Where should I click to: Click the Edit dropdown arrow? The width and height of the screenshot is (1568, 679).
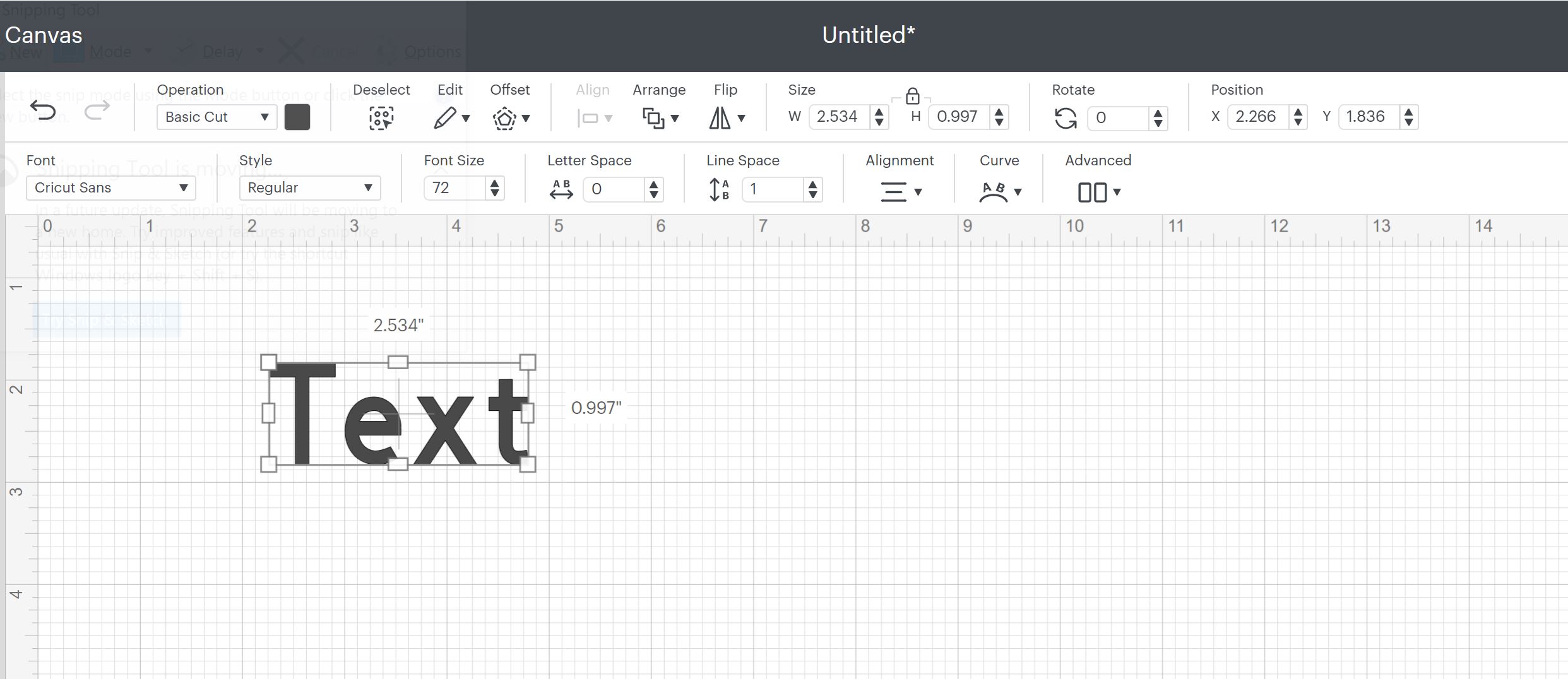(x=466, y=119)
